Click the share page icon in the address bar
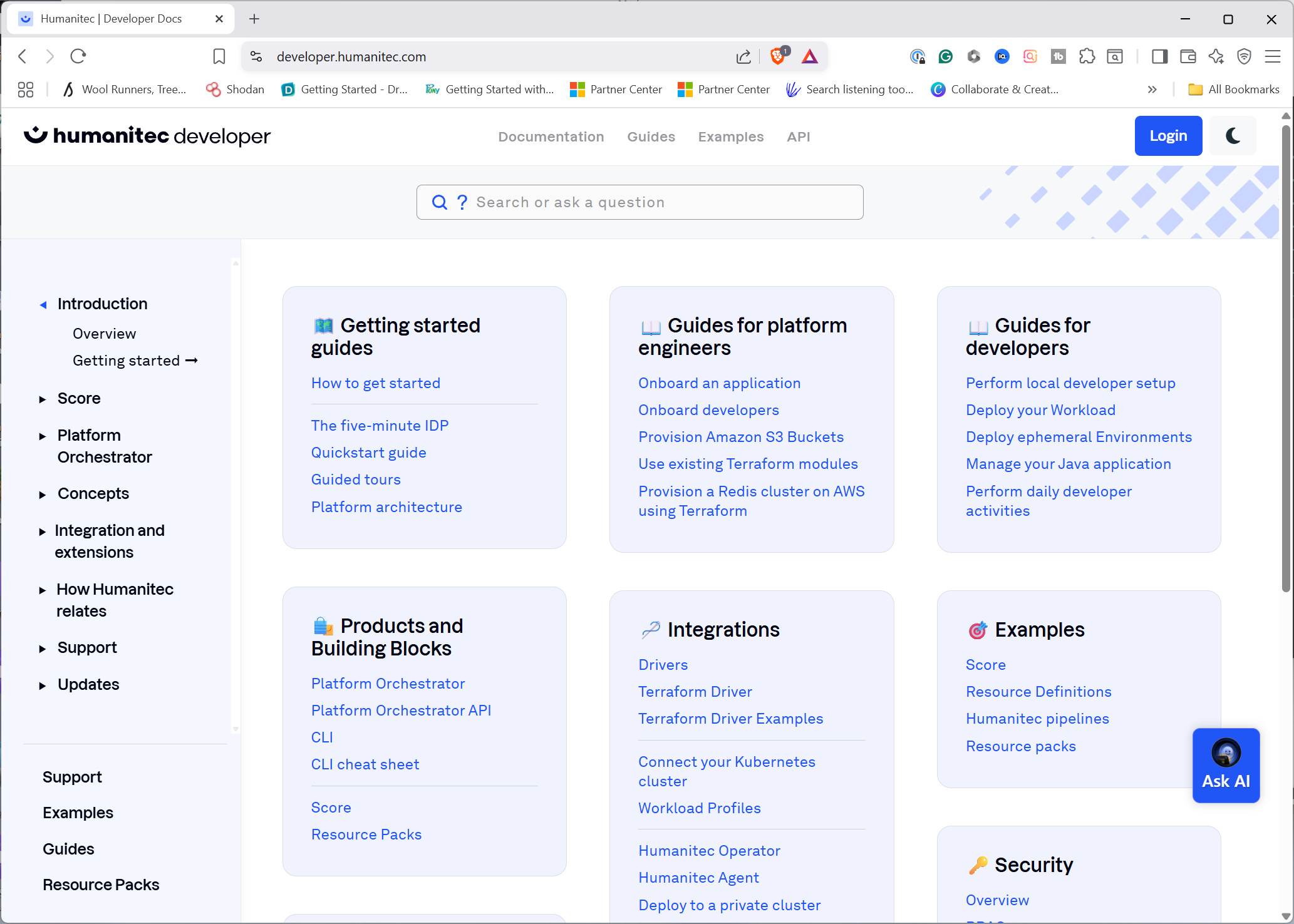Viewport: 1294px width, 924px height. 743,56
